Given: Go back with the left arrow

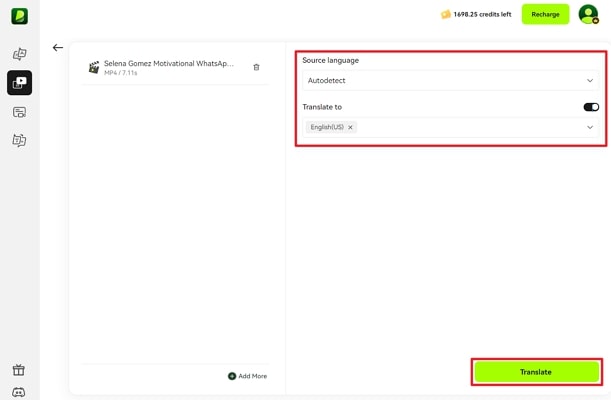Looking at the screenshot, I should (58, 48).
